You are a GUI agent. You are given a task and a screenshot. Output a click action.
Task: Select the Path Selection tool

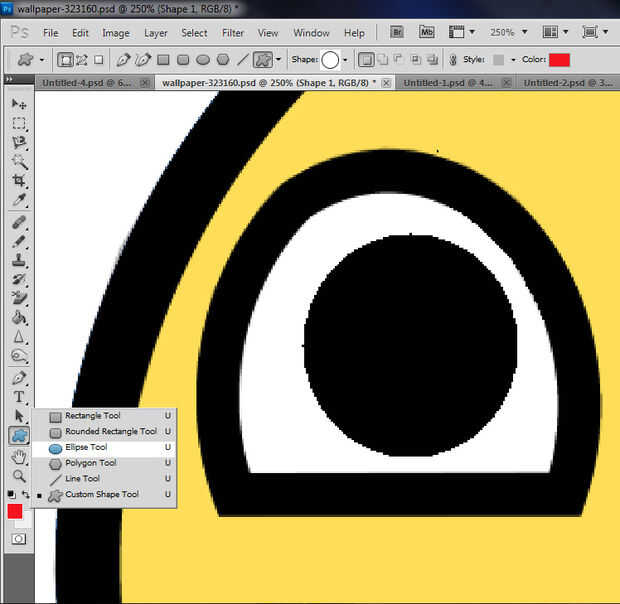coord(19,416)
